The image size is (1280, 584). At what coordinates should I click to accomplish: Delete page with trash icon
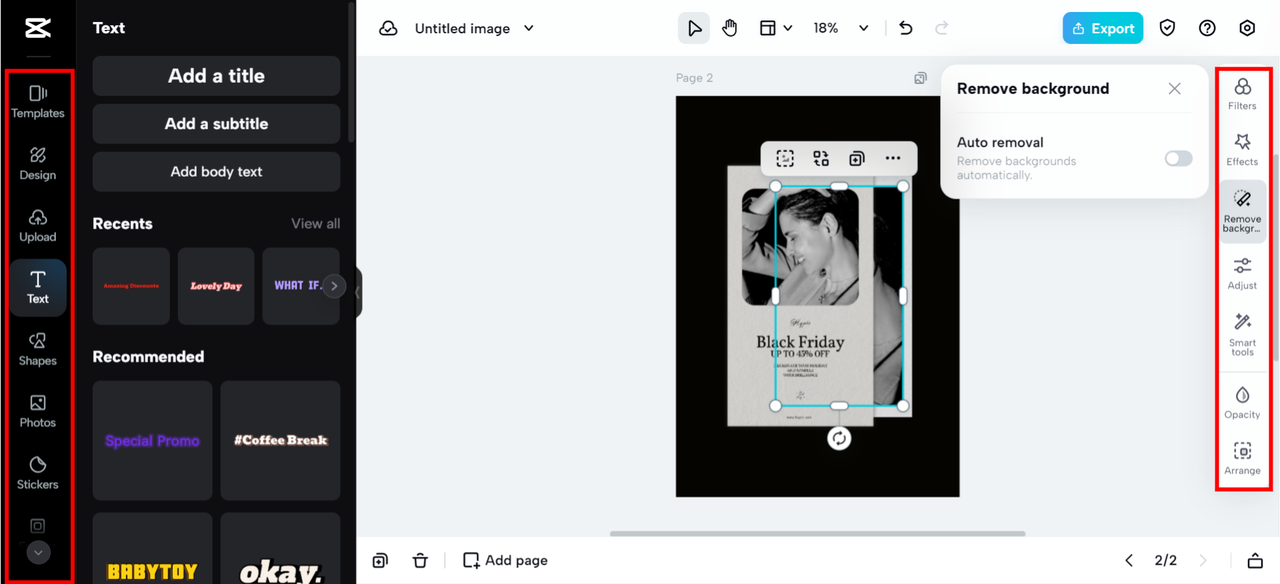(420, 561)
